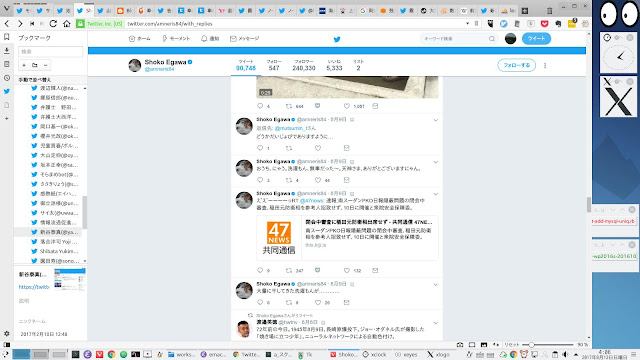The height and width of the screenshot is (360, 640).
Task: Open the works folder task in taskbar
Action: (x=182, y=354)
